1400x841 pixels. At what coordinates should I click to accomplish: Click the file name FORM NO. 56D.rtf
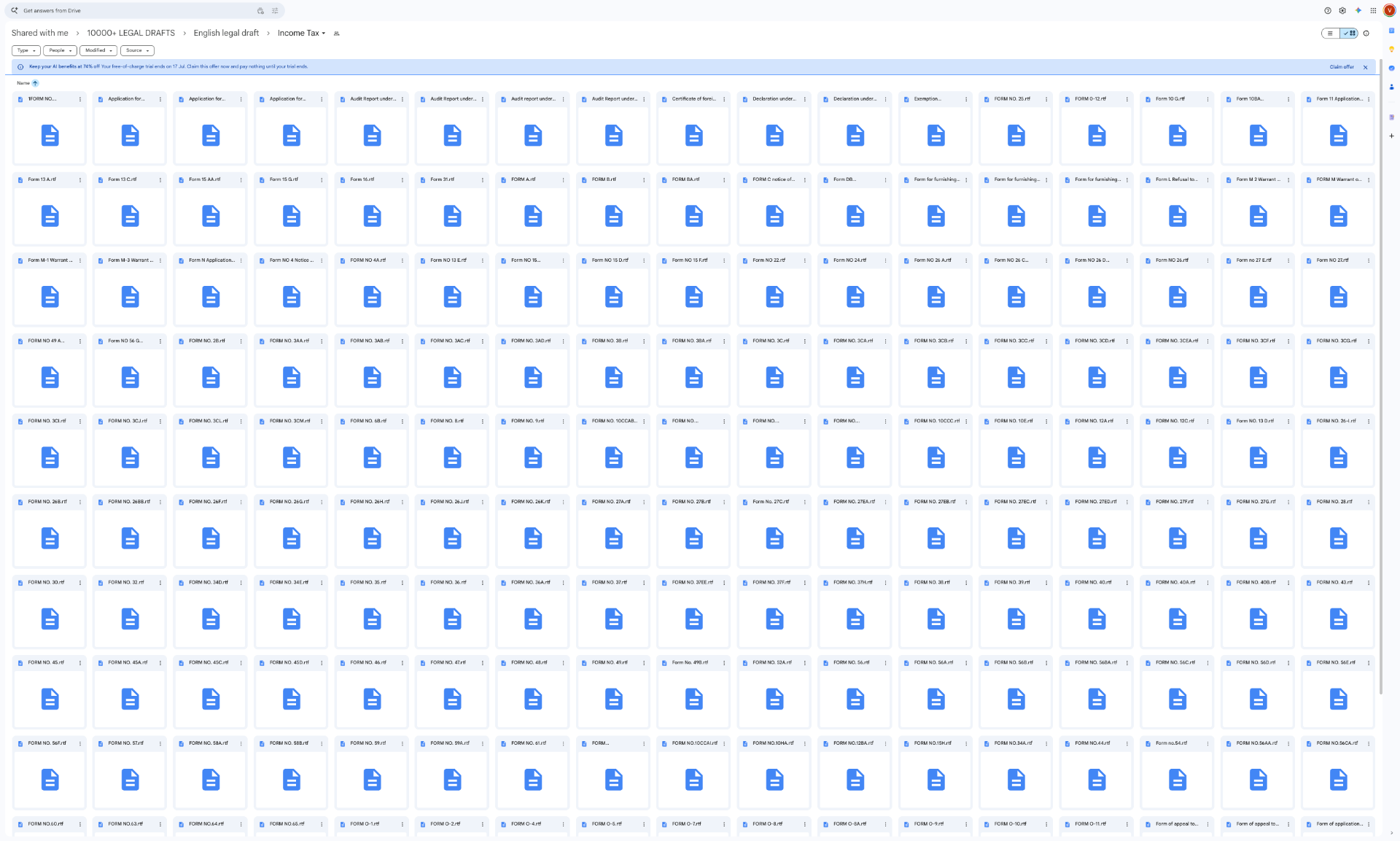pyautogui.click(x=1256, y=662)
